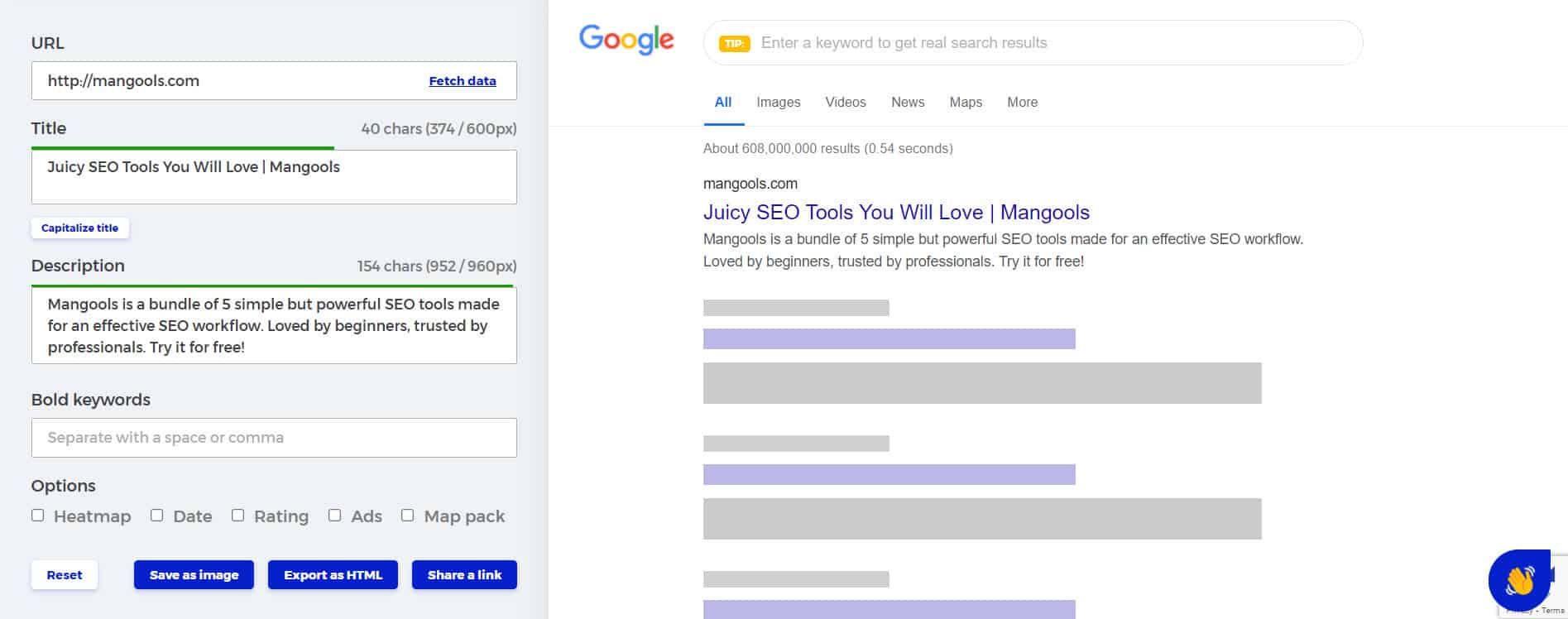Image resolution: width=1568 pixels, height=619 pixels.
Task: Open the Videos tab
Action: (x=846, y=103)
